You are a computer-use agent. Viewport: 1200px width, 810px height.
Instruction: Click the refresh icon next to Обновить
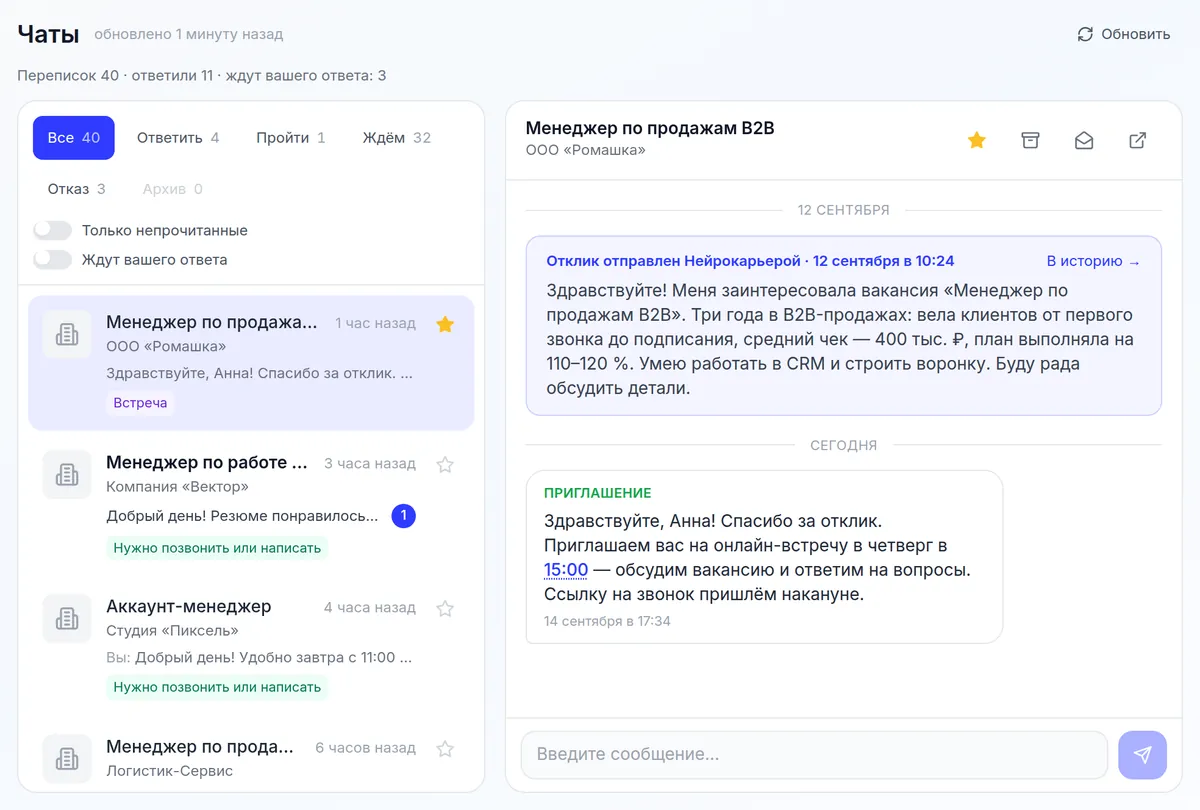(x=1085, y=34)
